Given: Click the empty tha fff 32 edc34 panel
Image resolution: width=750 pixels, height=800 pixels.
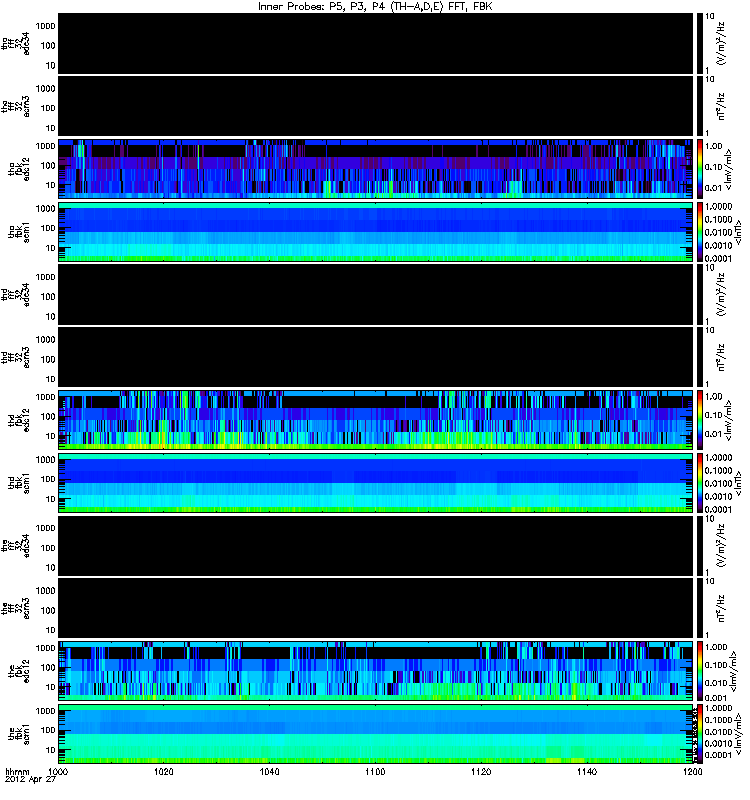Looking at the screenshot, I should (x=376, y=44).
